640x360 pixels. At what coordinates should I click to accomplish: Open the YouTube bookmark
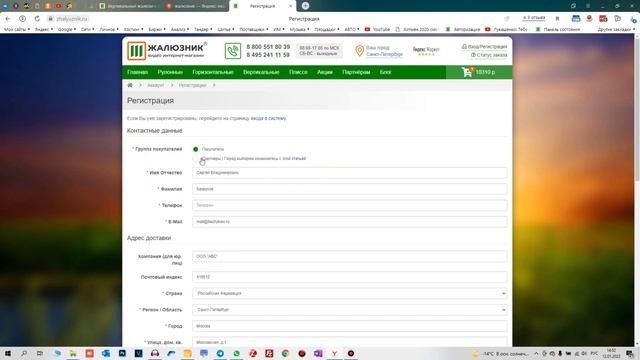click(377, 29)
